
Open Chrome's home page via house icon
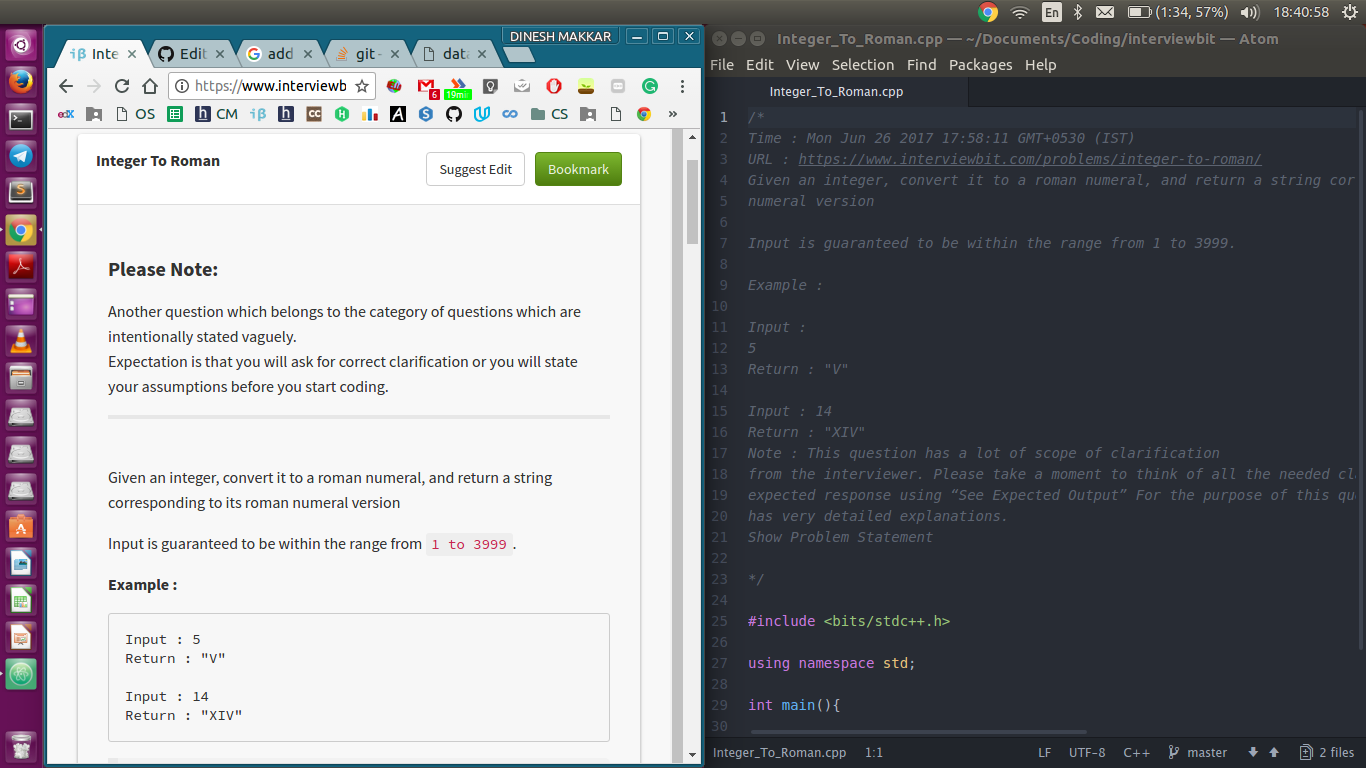point(150,87)
